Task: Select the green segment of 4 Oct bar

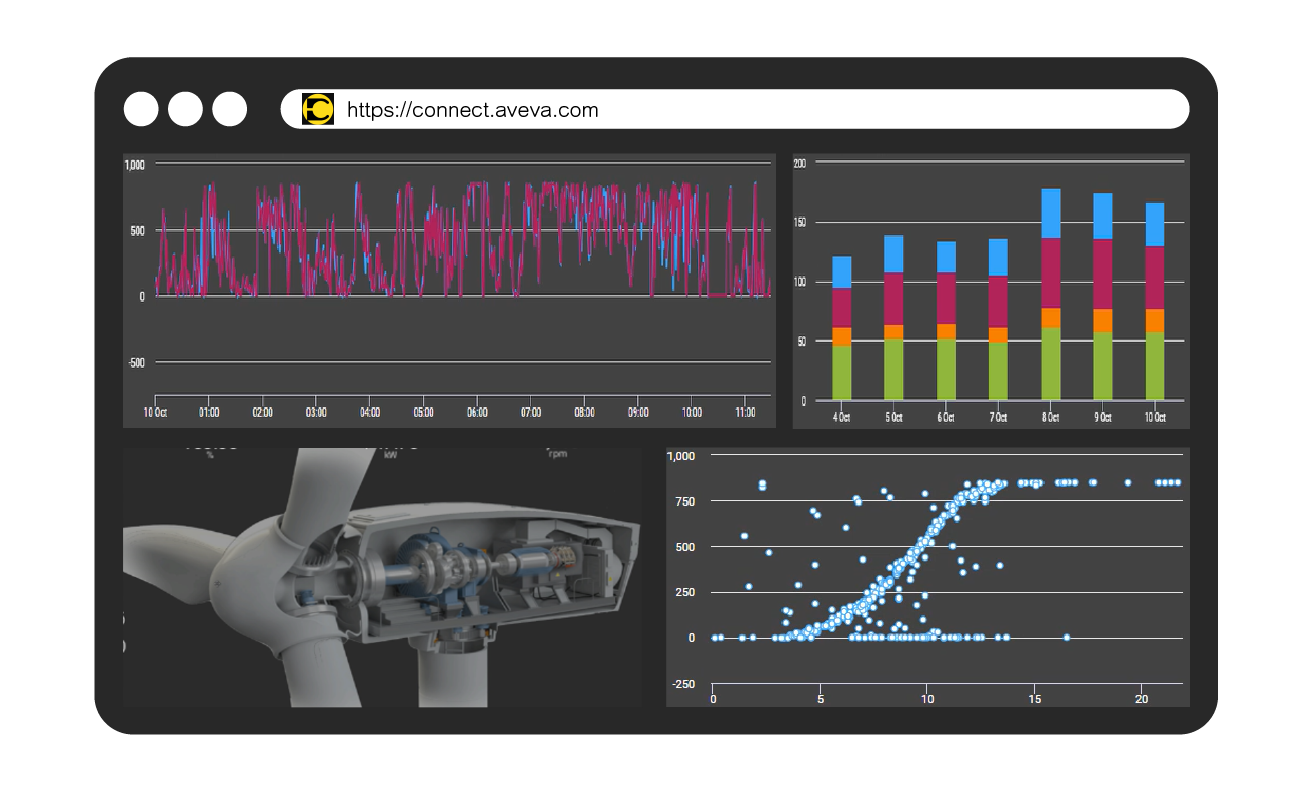Action: [x=842, y=373]
